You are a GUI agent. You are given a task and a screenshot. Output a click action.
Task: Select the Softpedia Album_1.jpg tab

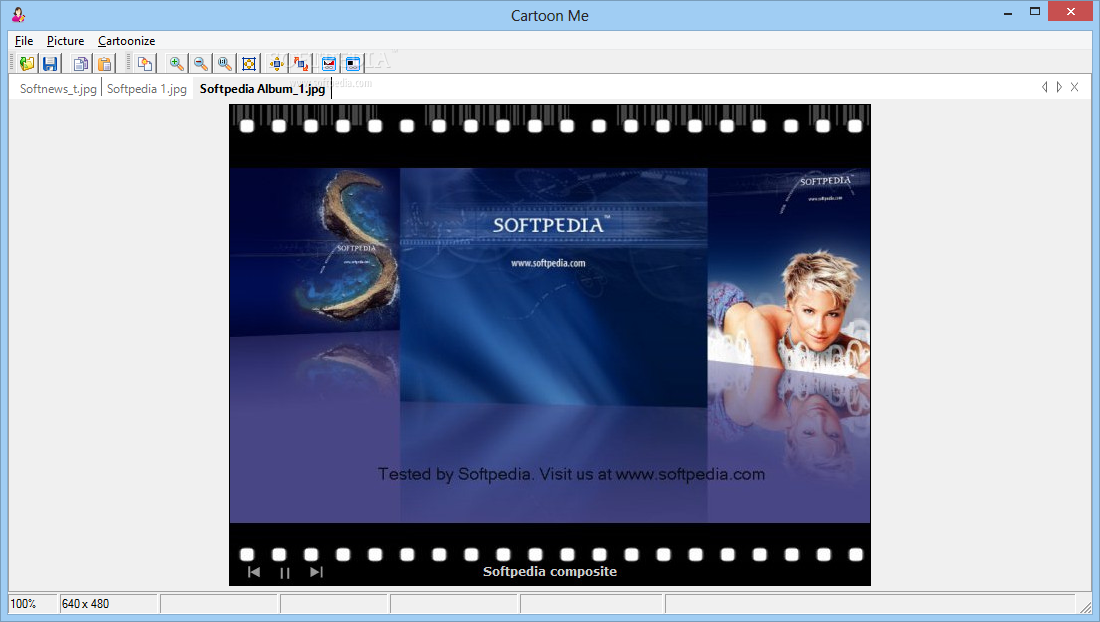click(262, 88)
